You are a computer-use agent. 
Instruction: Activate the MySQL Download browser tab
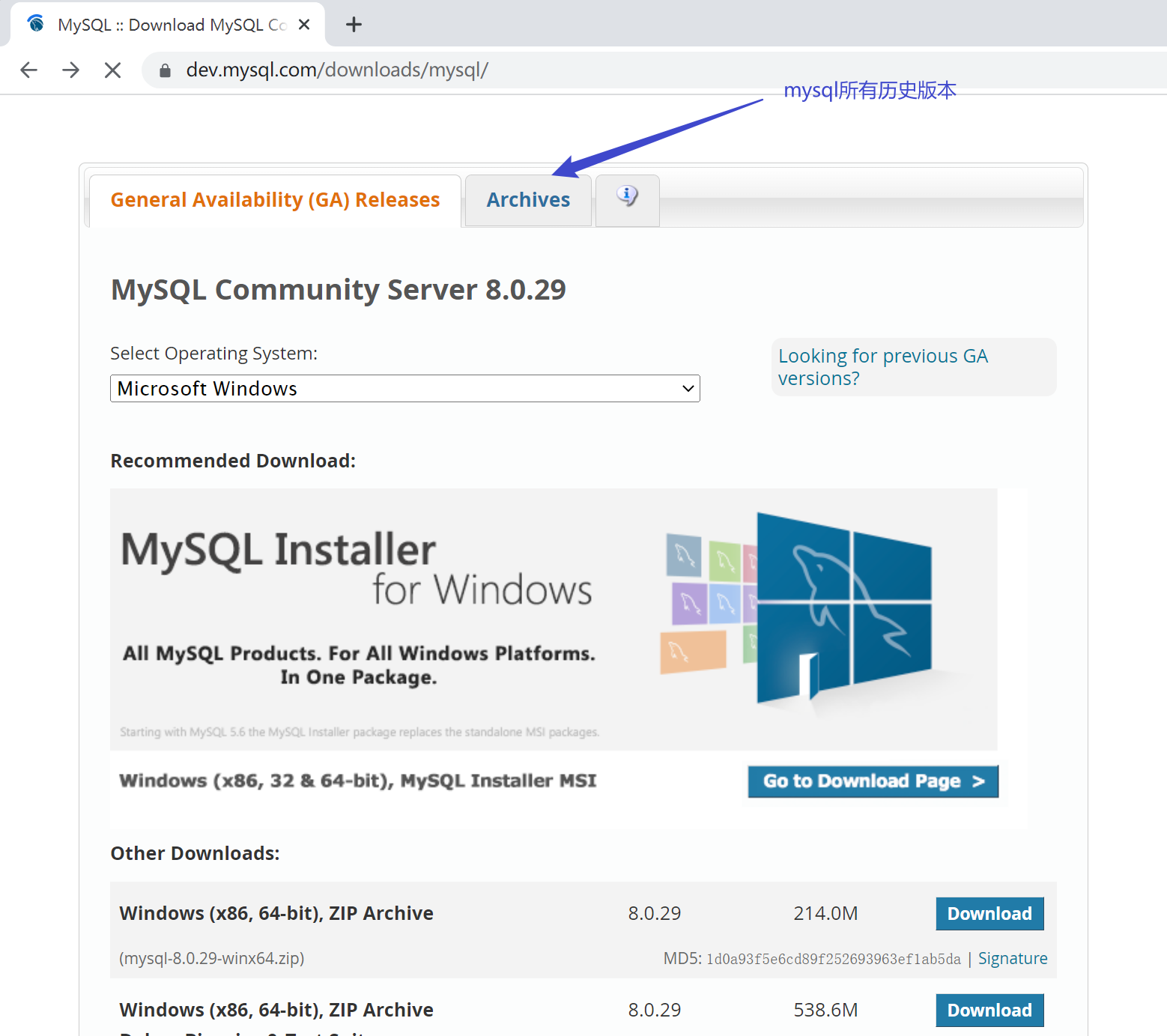(169, 25)
